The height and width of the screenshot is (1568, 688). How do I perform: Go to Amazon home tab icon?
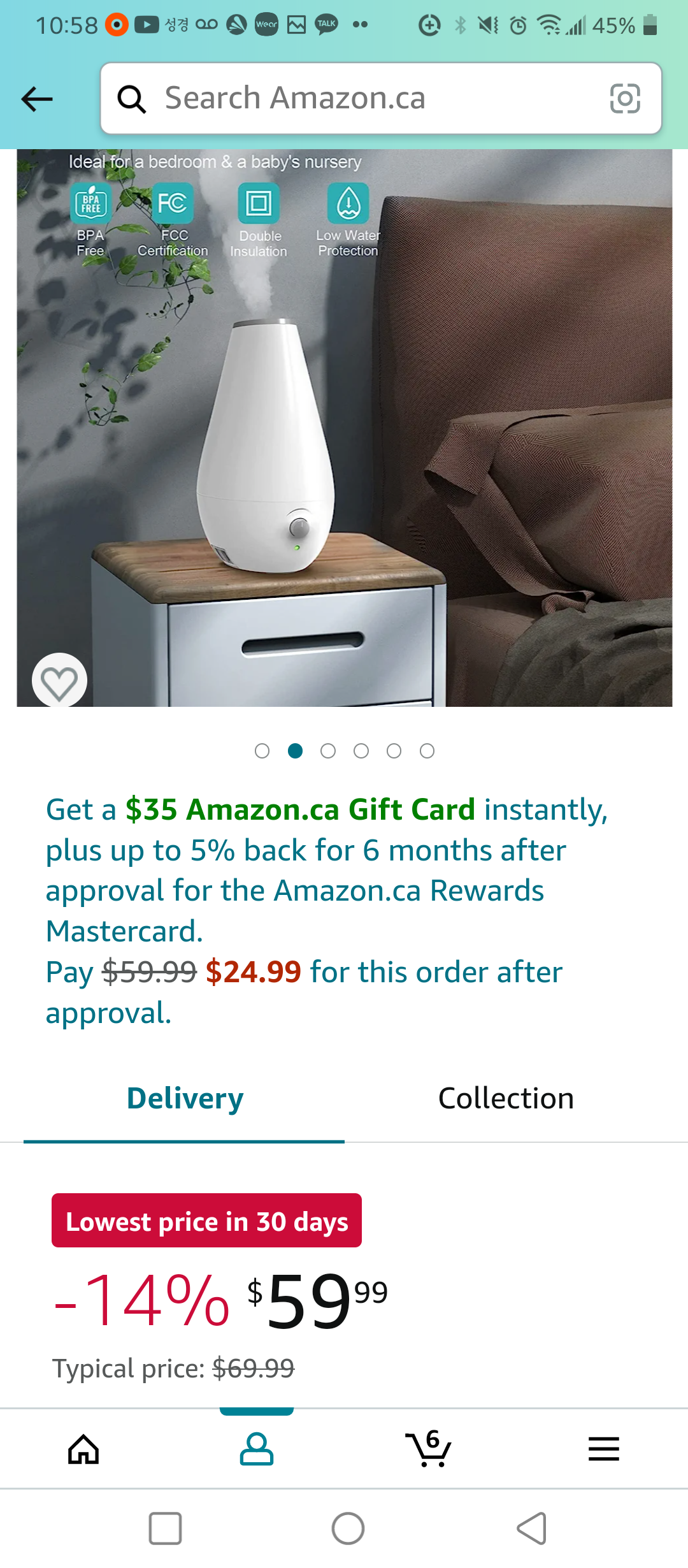click(x=83, y=1449)
